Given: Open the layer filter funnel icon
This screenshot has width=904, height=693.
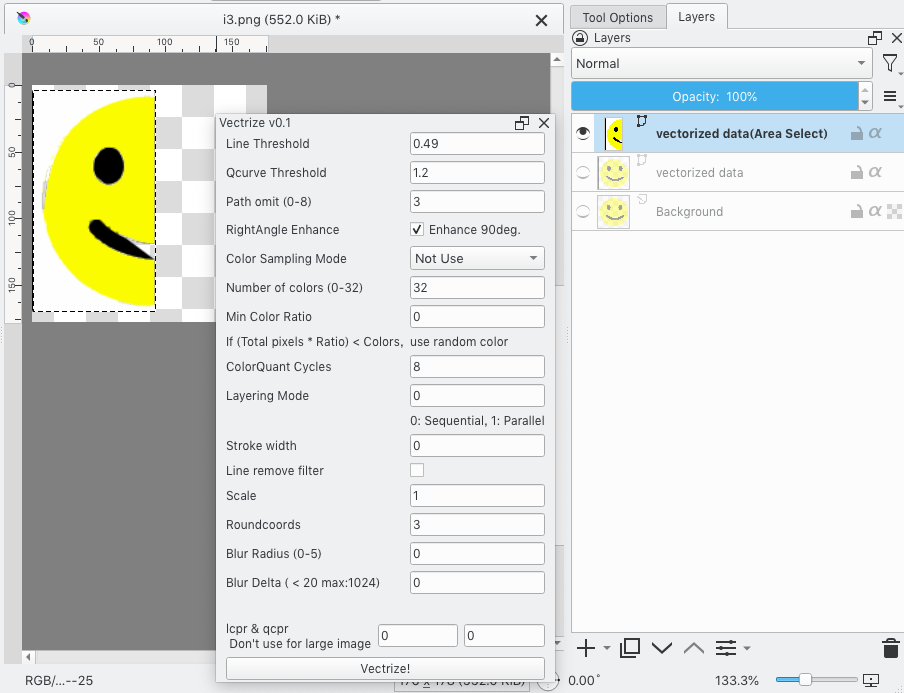Looking at the screenshot, I should [x=889, y=63].
